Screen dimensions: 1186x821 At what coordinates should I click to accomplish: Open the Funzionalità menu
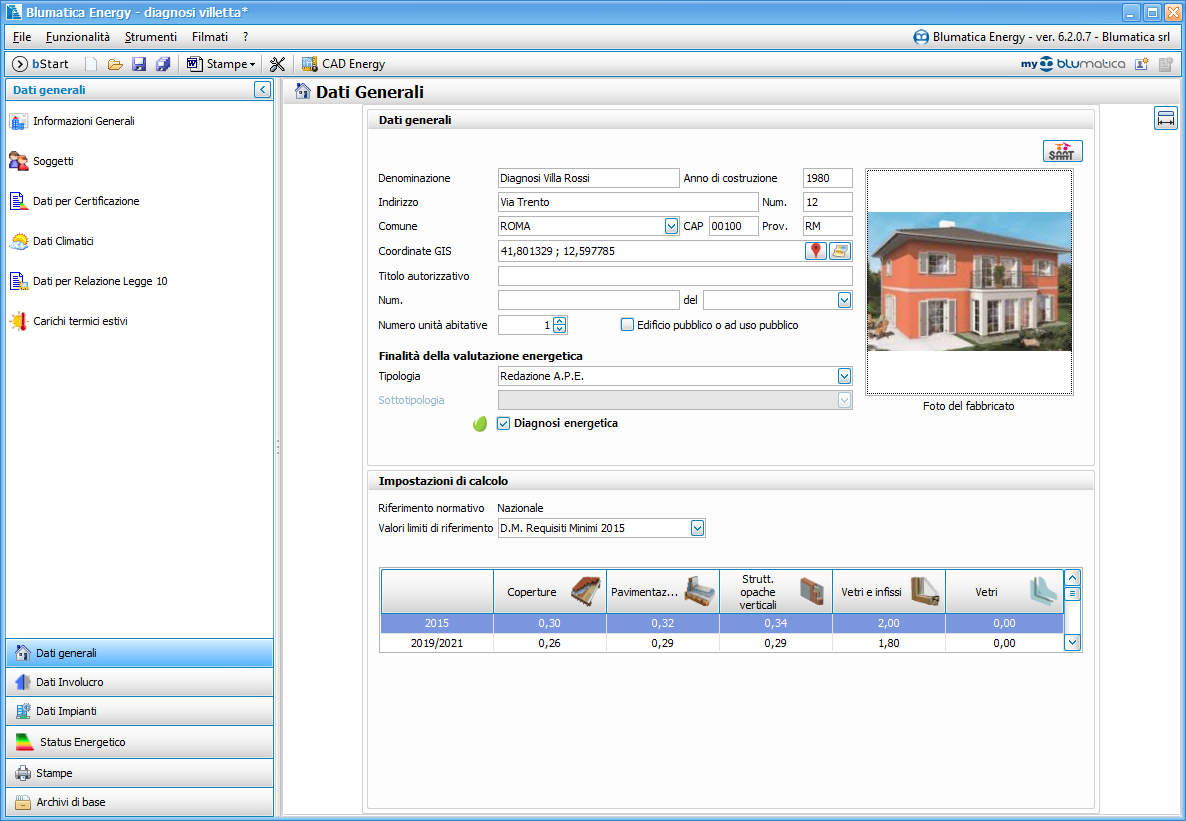pyautogui.click(x=77, y=37)
